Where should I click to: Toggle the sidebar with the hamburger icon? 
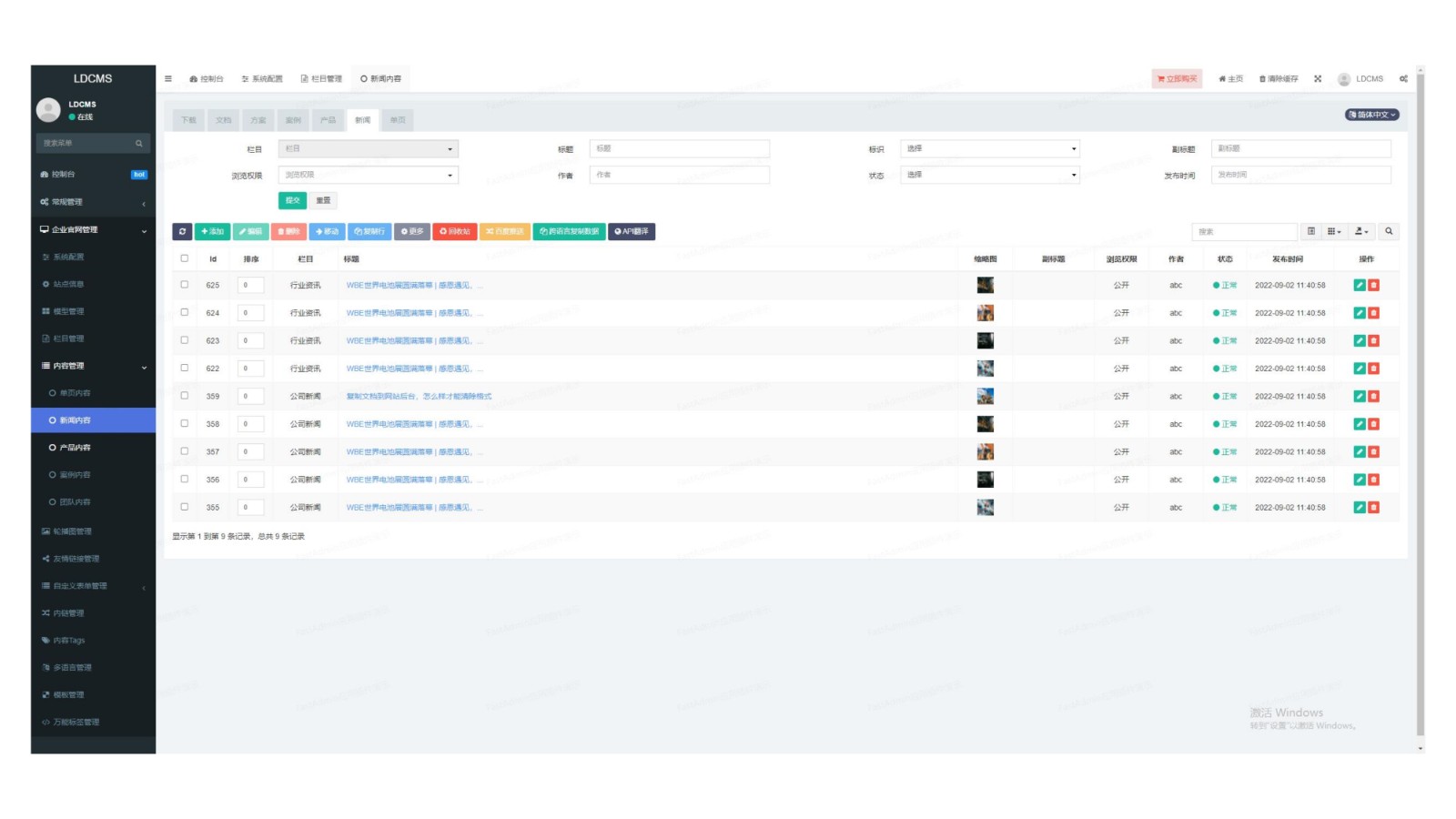pos(167,78)
